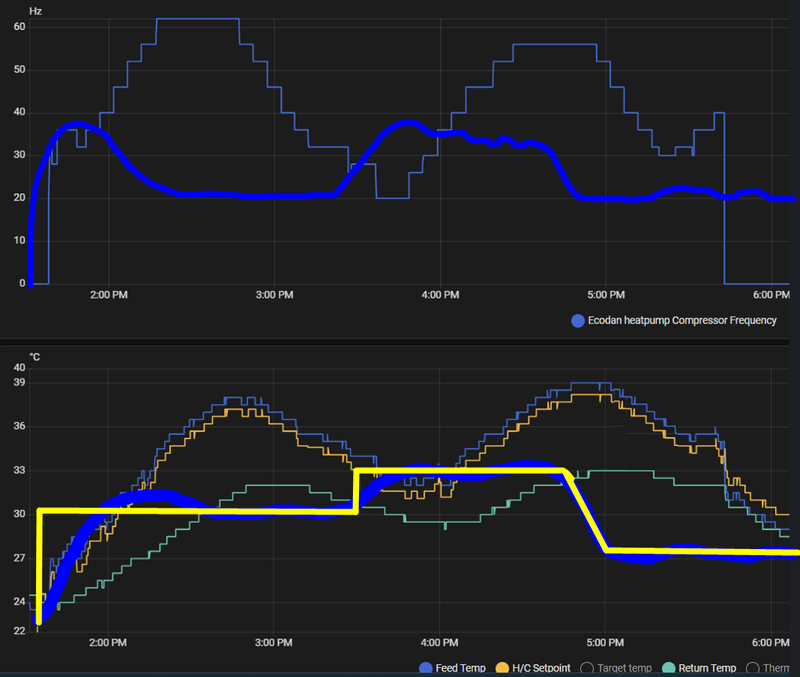Click the Hz unit label of the top chart
Image resolution: width=800 pixels, height=677 pixels.
35,11
